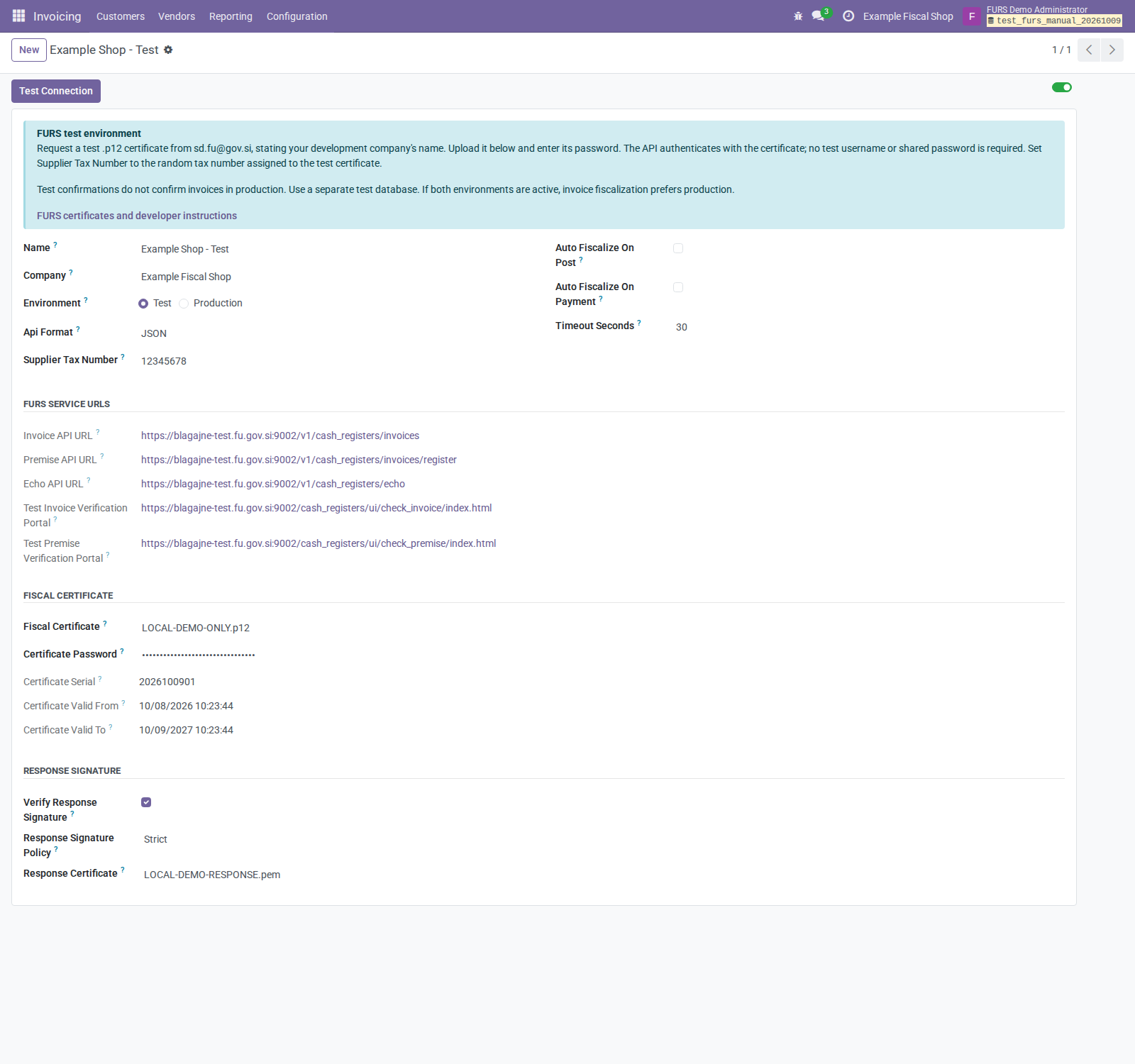
Task: Open FURS certificates and developer instructions link
Action: tap(137, 216)
